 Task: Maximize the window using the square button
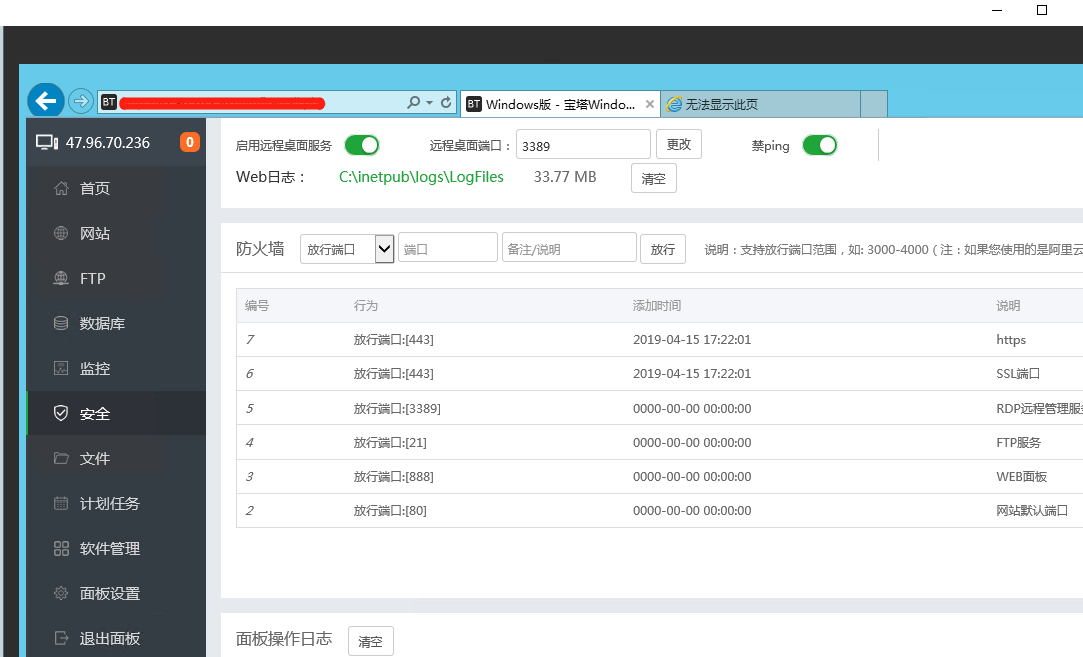[1042, 10]
